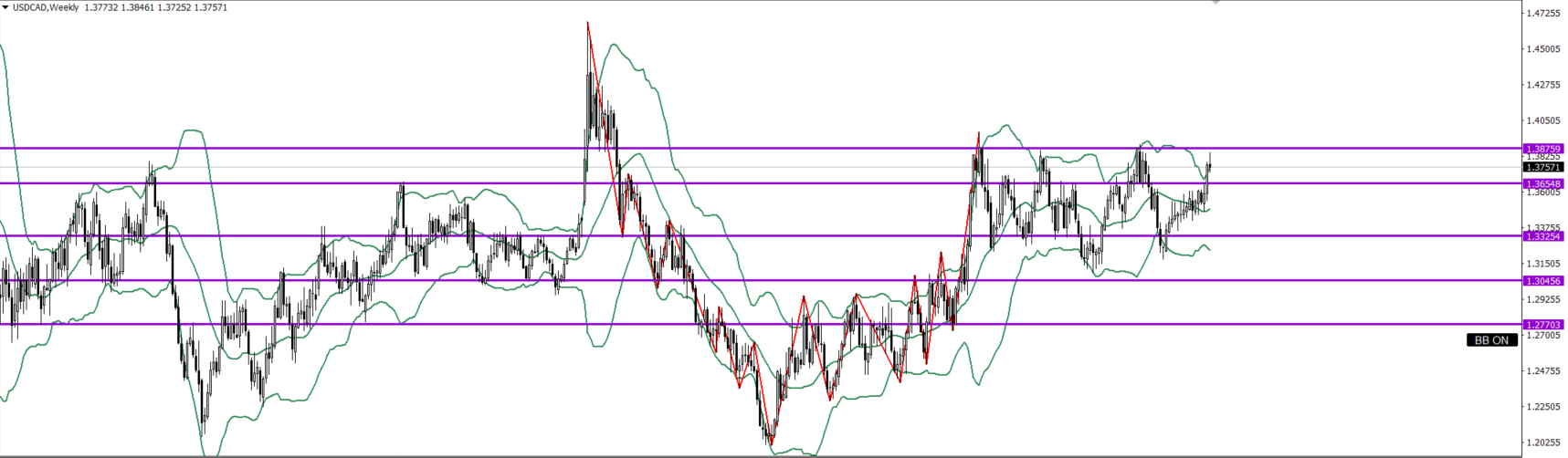Click the 1.40505 value on price scale

[1542, 120]
